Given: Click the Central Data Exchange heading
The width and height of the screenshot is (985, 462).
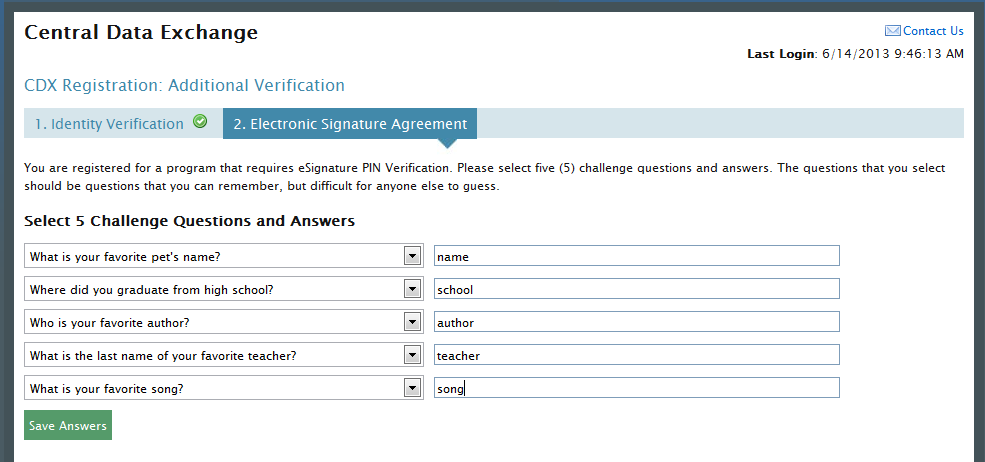Looking at the screenshot, I should pyautogui.click(x=141, y=32).
